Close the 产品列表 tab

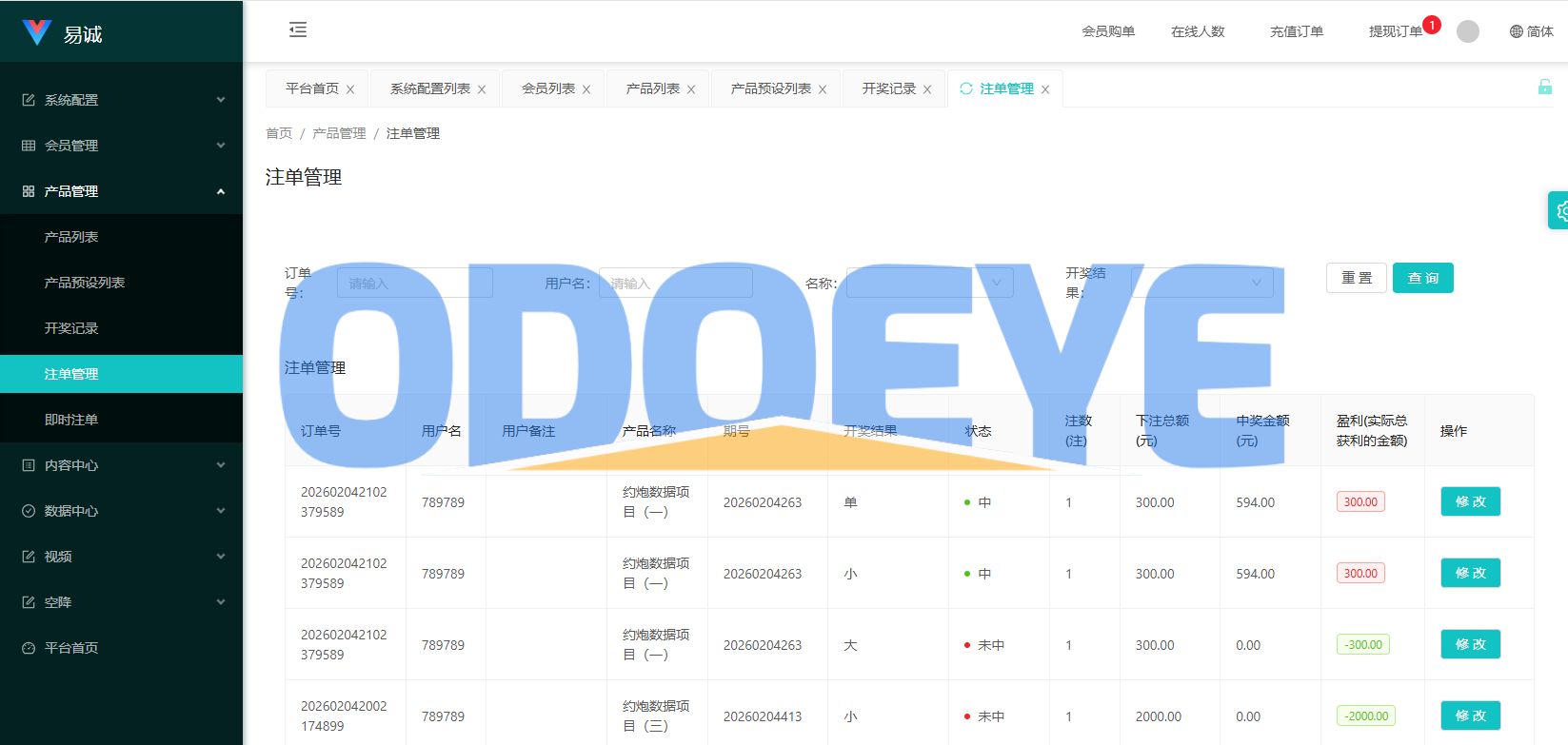(691, 89)
